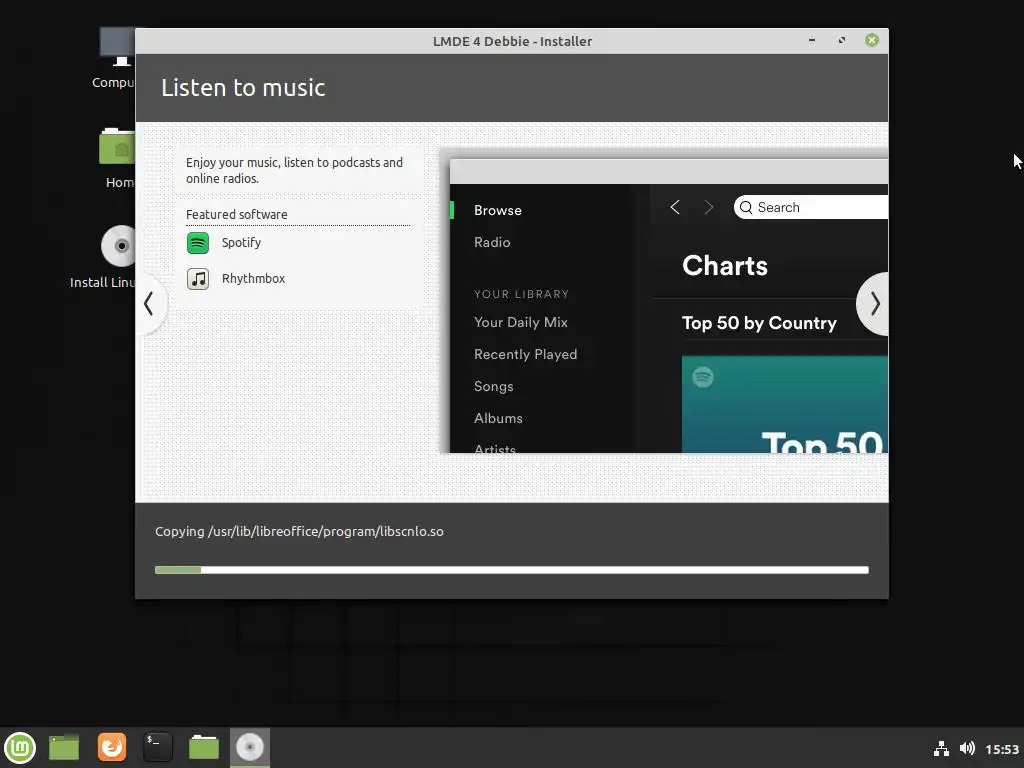Click the clock showing 15:53
Screen dimensions: 1024x768
(1002, 749)
